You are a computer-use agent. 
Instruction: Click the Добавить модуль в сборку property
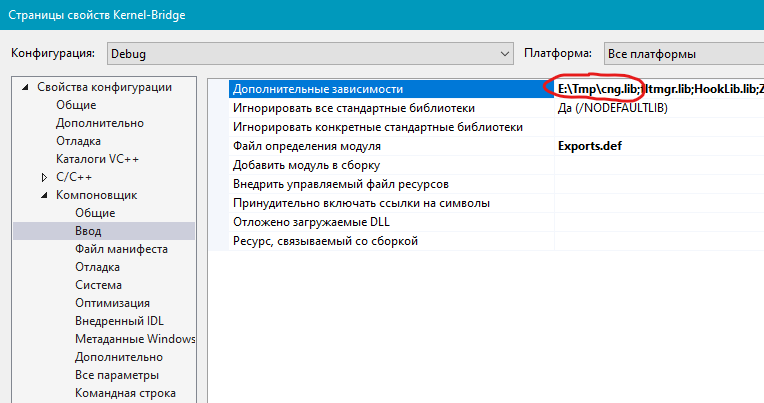tap(320, 164)
